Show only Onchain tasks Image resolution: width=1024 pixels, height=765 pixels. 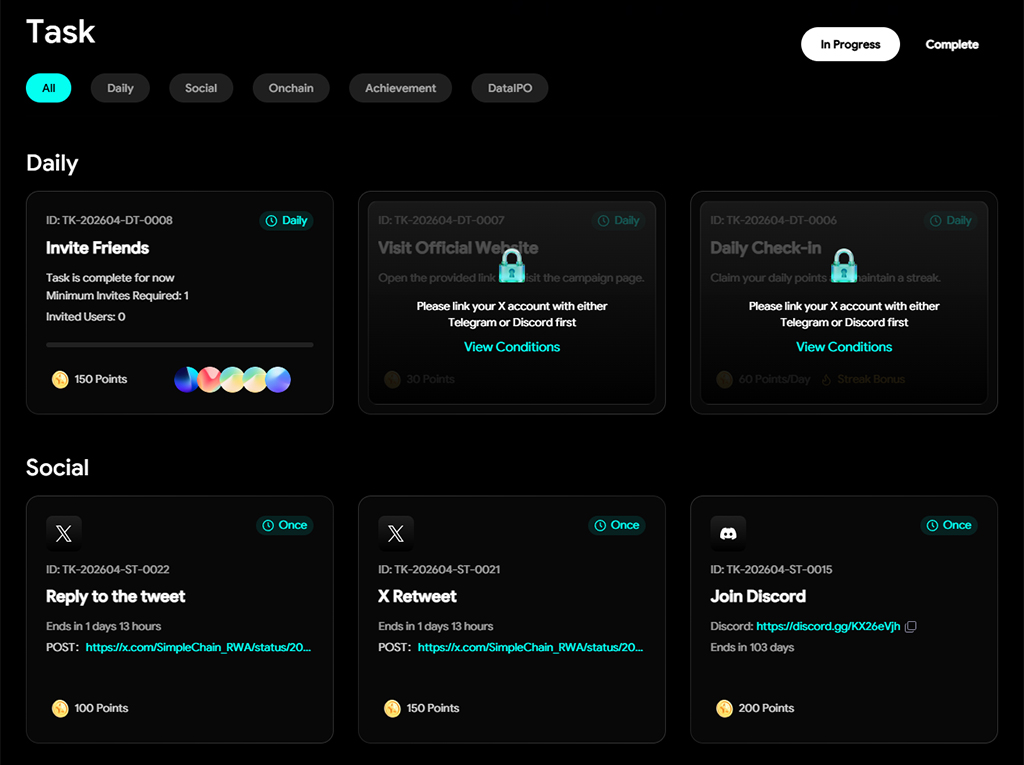(x=291, y=88)
